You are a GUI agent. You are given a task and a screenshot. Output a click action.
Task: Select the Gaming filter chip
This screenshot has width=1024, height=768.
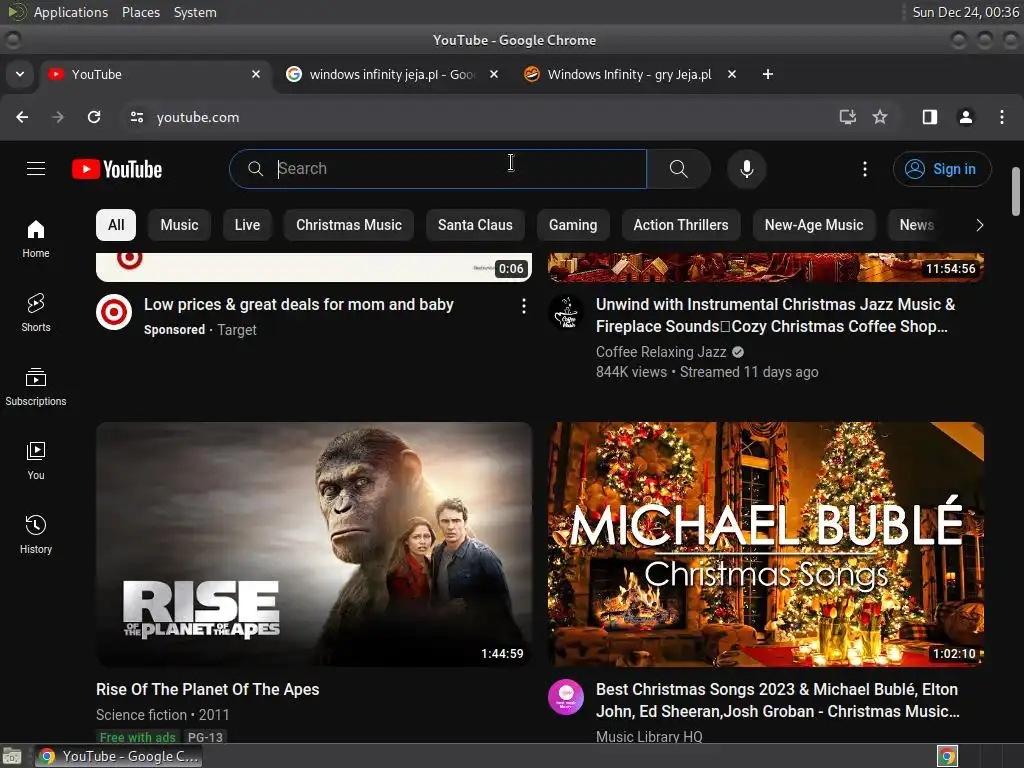[573, 225]
